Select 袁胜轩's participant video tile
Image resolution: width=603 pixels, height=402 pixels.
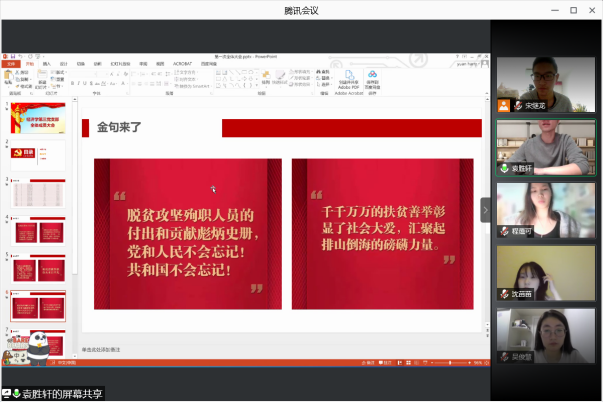pos(545,147)
